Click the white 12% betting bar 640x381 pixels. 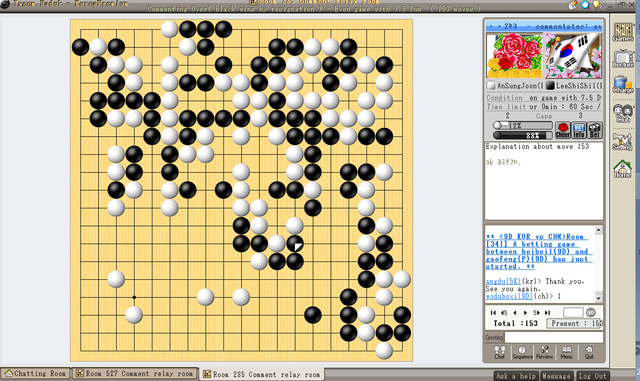(522, 125)
